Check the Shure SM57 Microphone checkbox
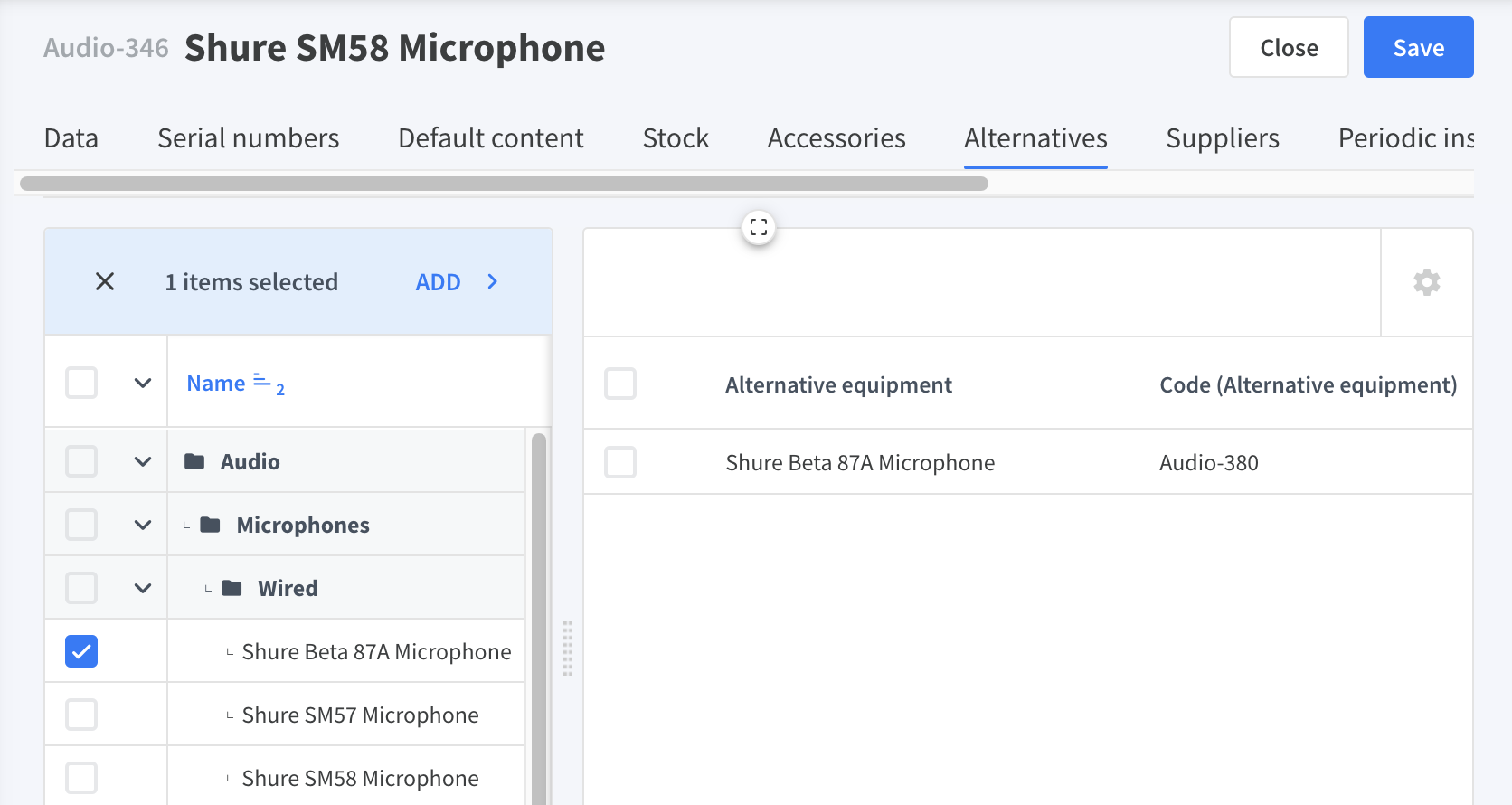 click(81, 715)
